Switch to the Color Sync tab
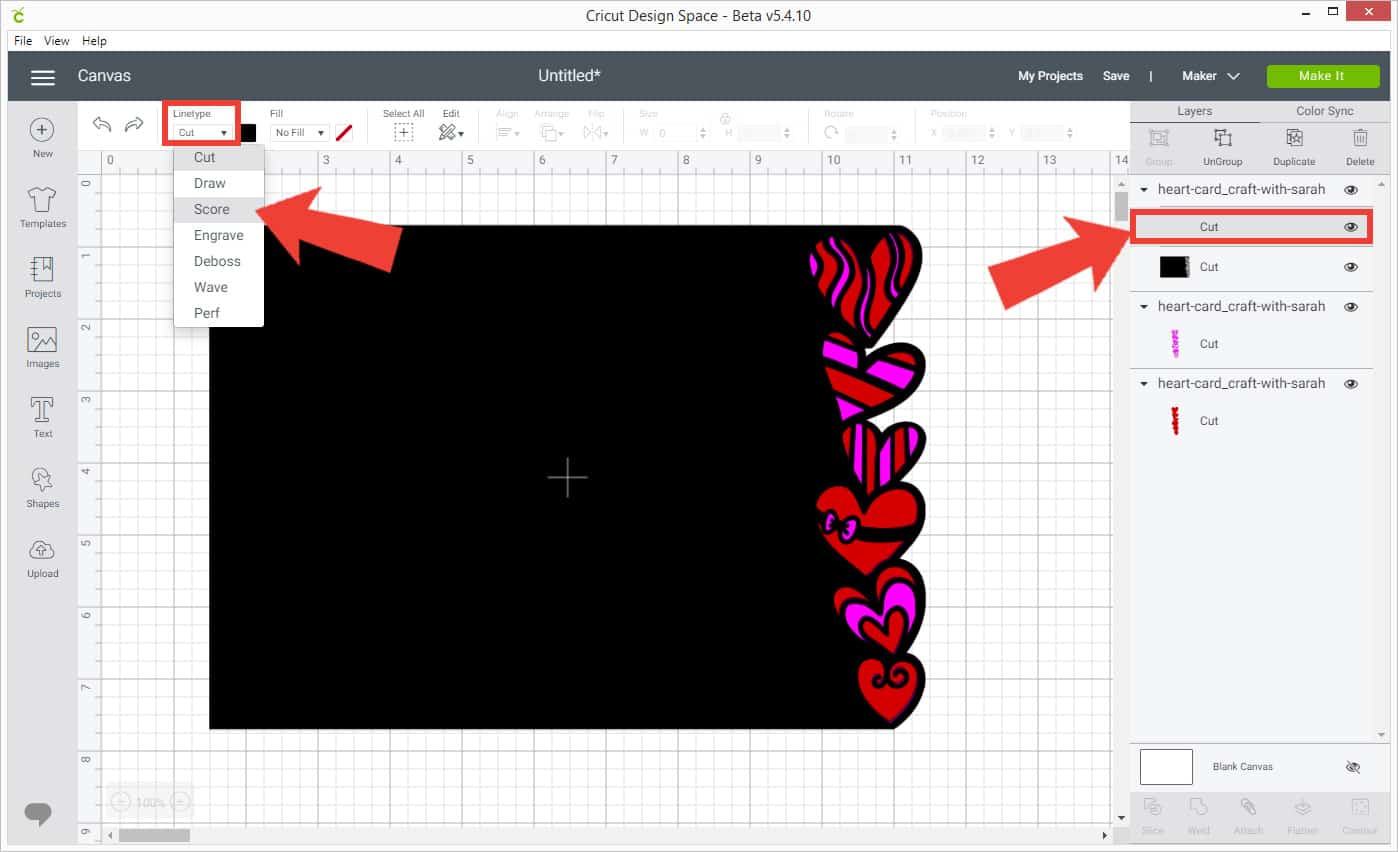The height and width of the screenshot is (852, 1398). click(1325, 111)
